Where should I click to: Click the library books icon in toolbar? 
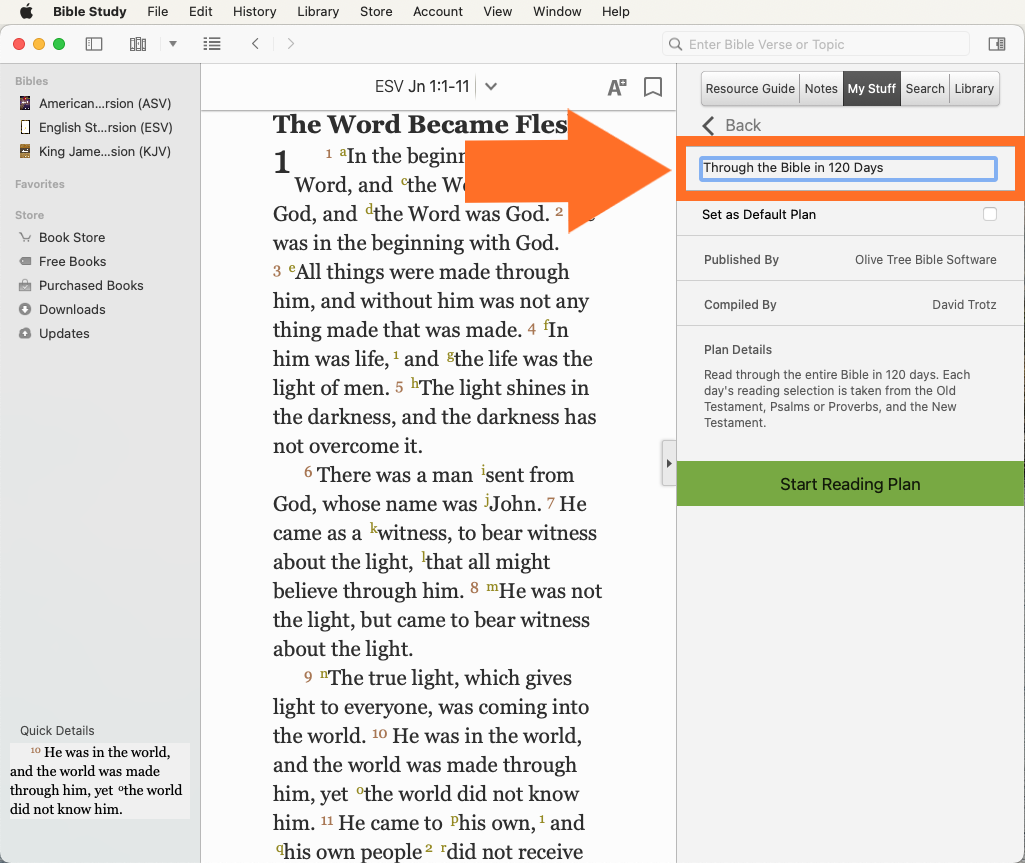(x=138, y=44)
